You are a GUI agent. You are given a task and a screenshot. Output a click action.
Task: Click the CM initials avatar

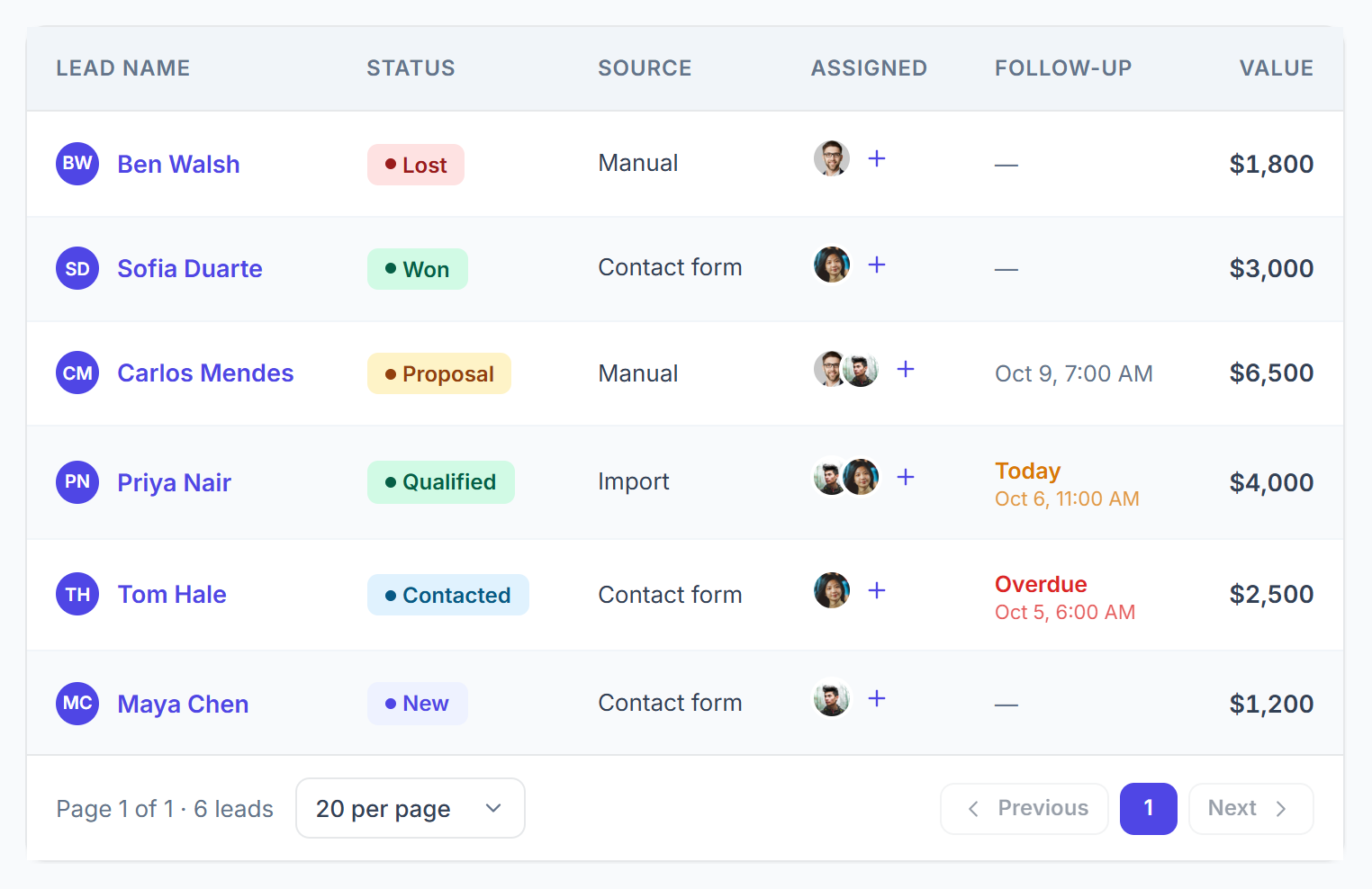click(x=77, y=373)
